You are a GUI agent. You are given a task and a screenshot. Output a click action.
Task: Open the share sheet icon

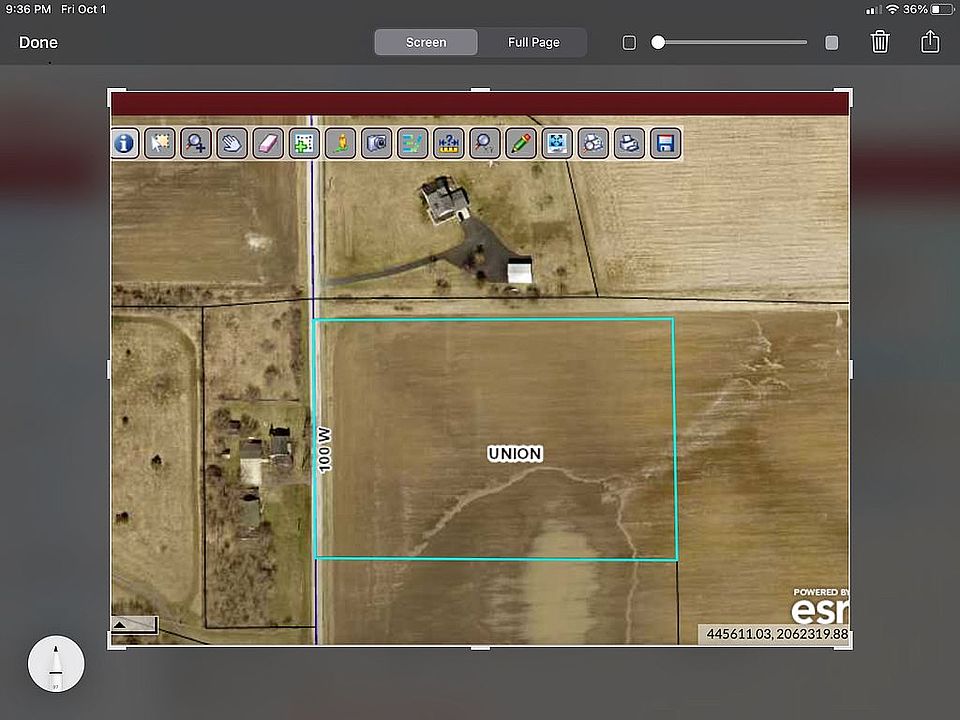[930, 42]
